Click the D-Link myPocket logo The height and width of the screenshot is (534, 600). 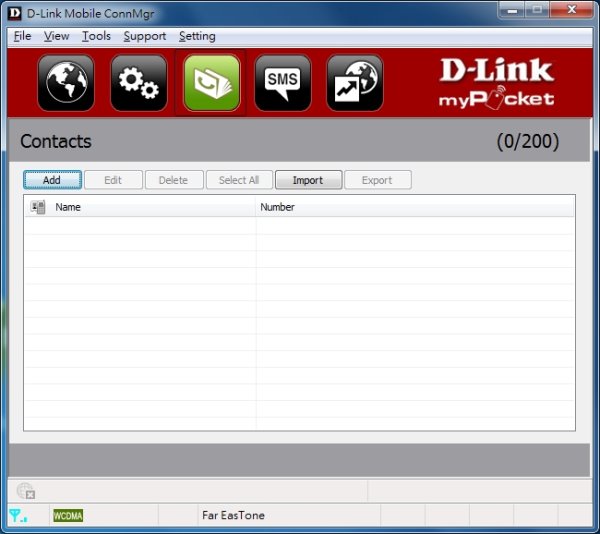coord(496,83)
